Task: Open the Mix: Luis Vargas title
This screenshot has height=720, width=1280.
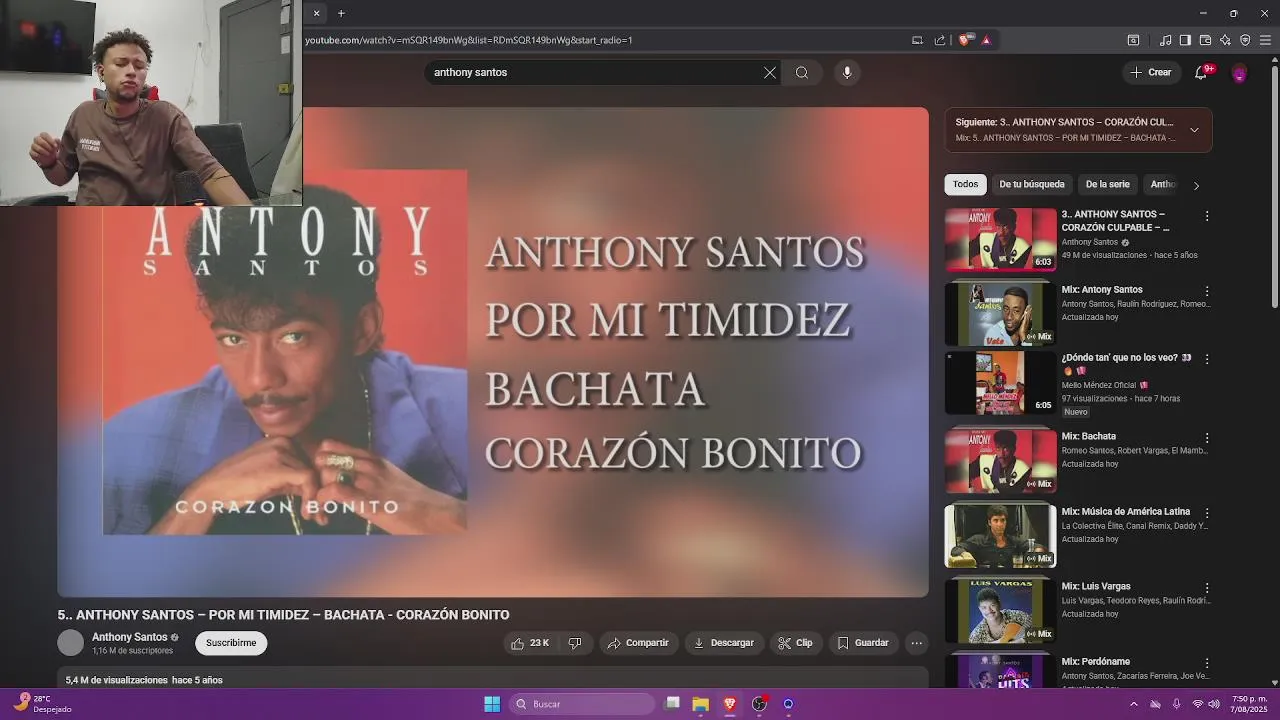Action: (1095, 586)
